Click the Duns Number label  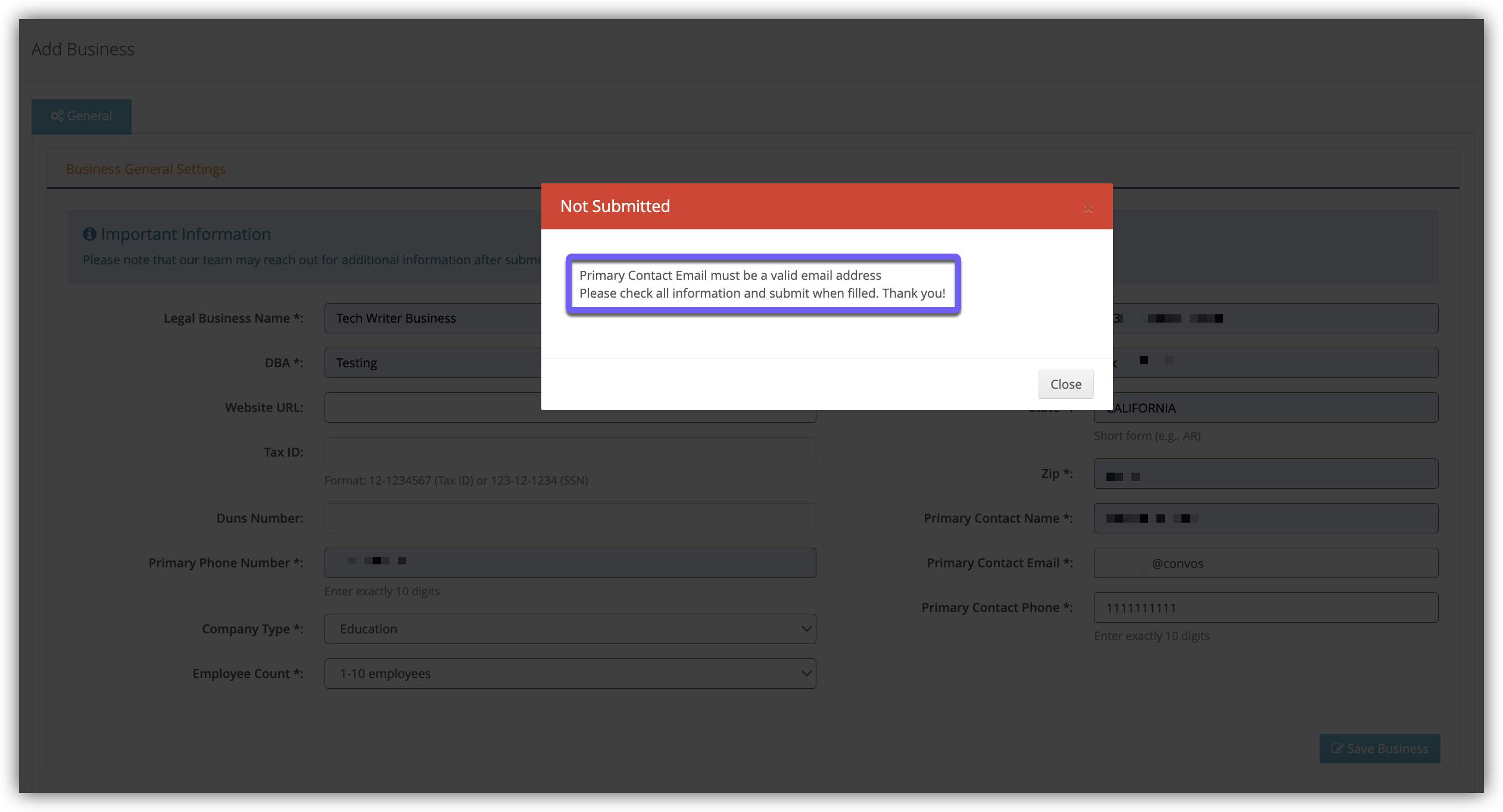260,518
